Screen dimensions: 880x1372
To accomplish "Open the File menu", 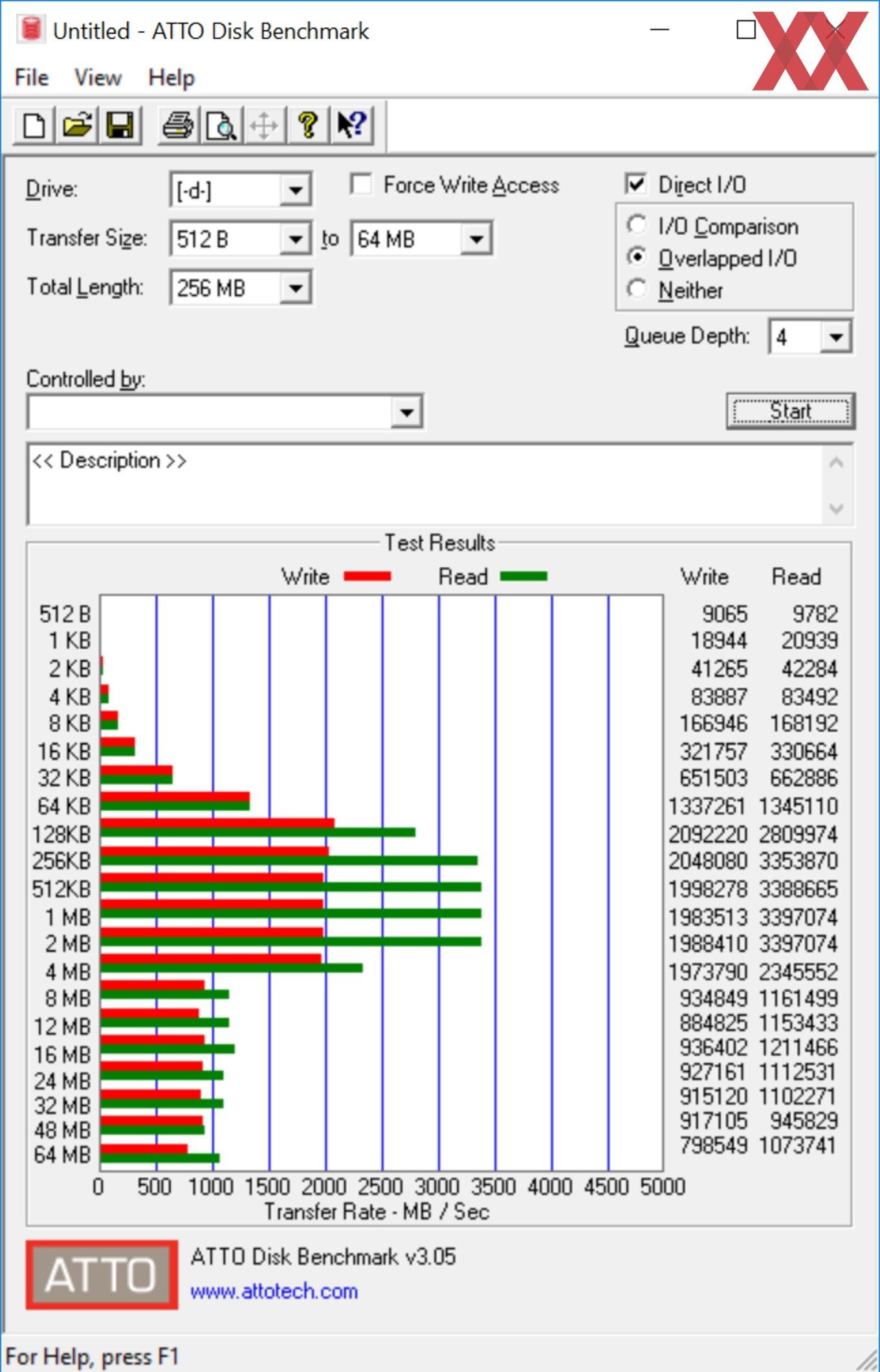I will click(x=32, y=78).
